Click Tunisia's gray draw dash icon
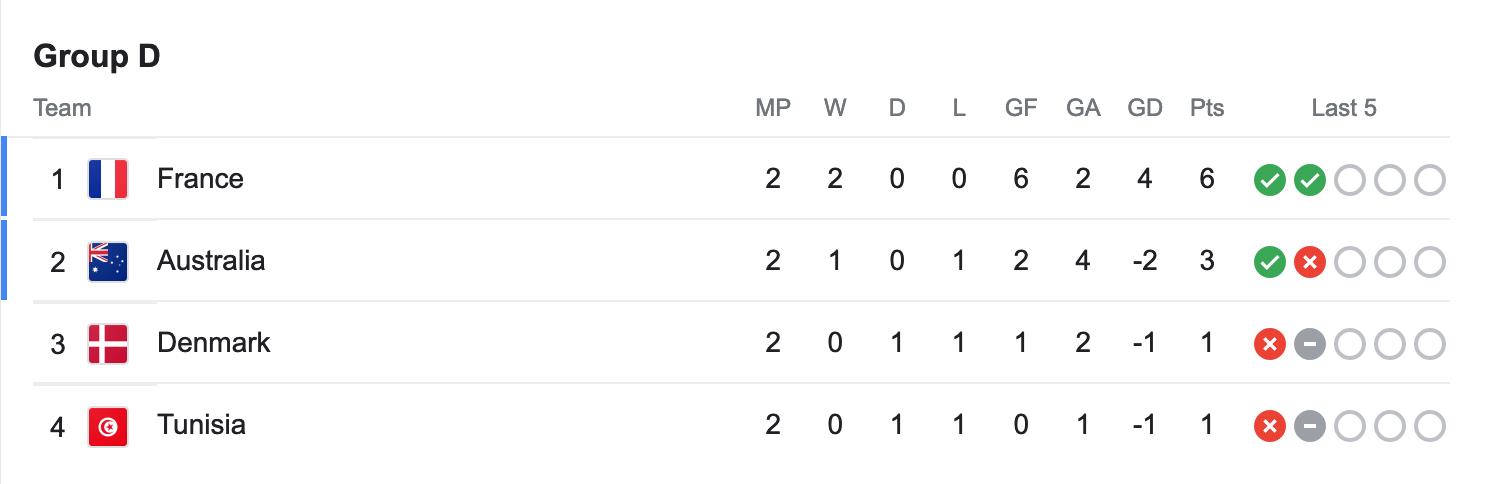Screen dimensions: 1504x484 pos(1310,427)
